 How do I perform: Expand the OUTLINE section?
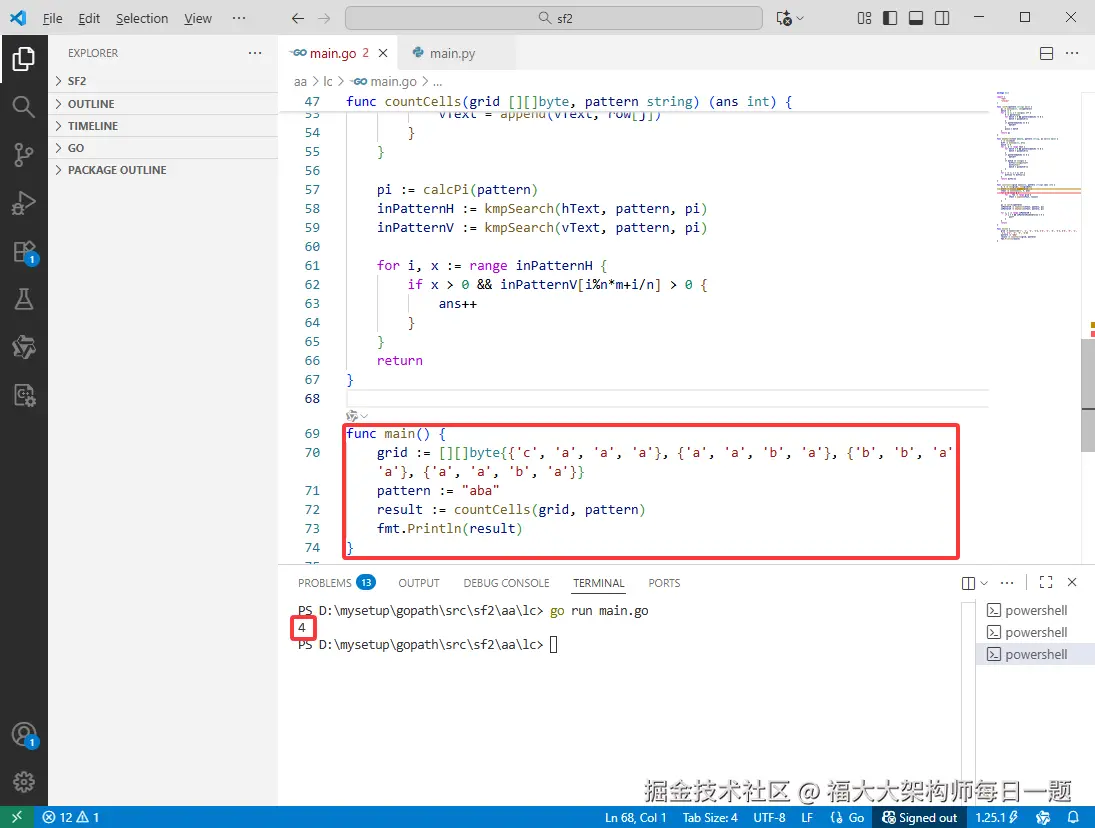(x=163, y=103)
